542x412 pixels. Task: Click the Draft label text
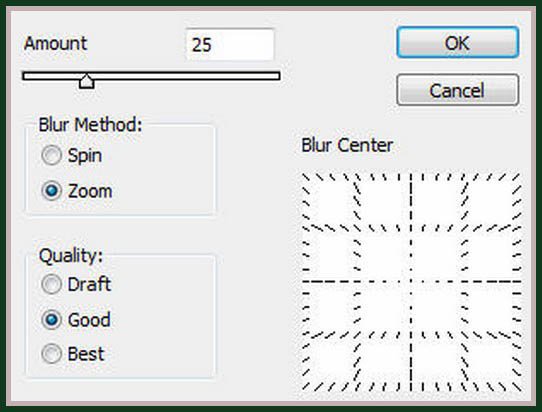(x=89, y=284)
